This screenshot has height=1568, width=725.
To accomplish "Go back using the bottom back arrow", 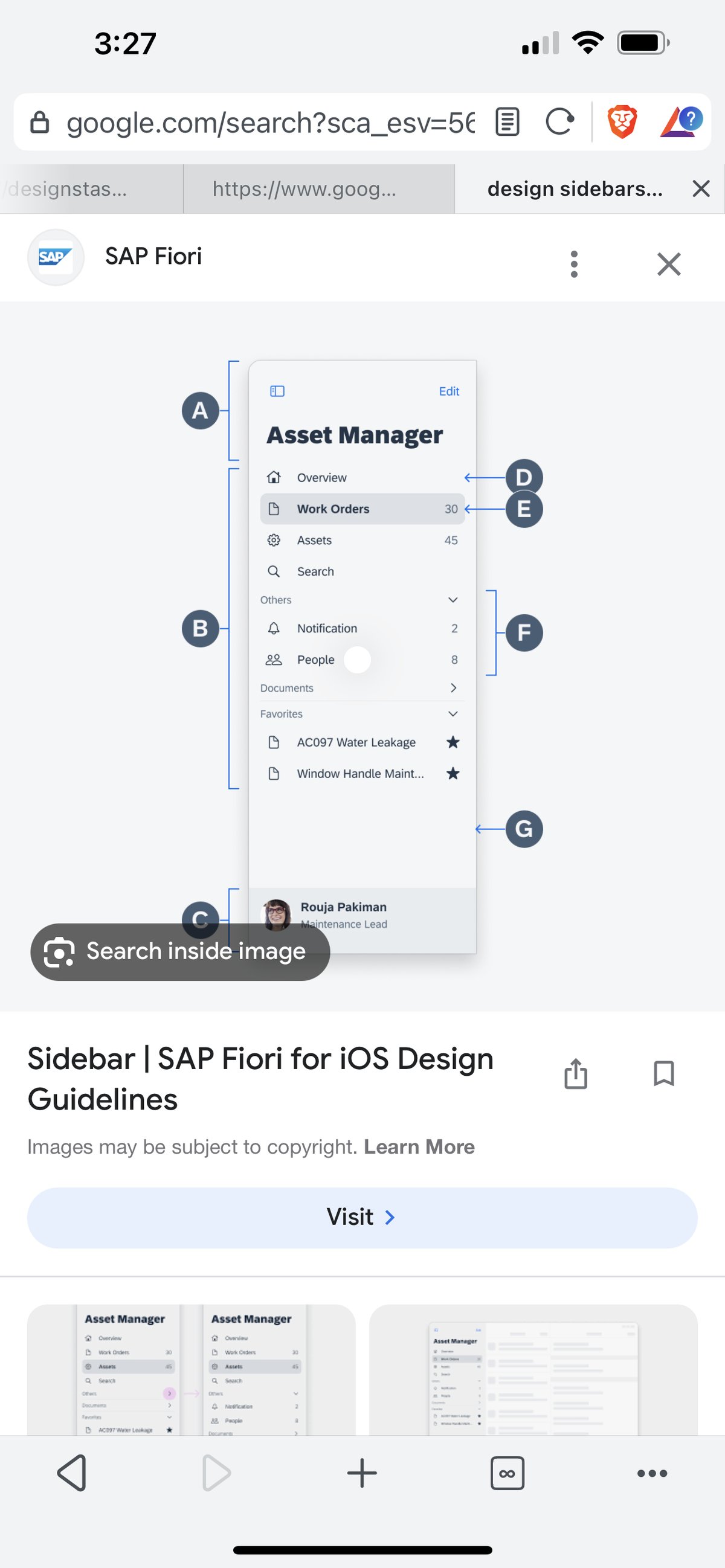I will pos(72,1473).
